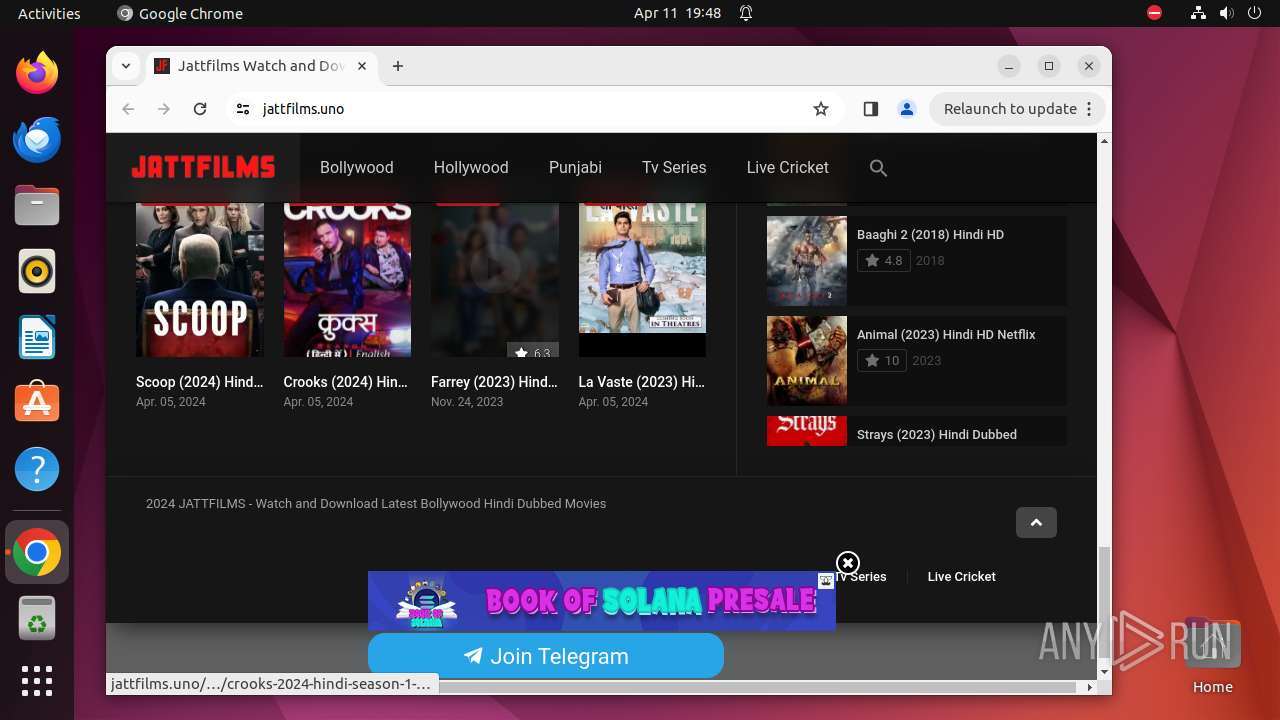Click the scroll-to-top arrow button

[x=1036, y=522]
